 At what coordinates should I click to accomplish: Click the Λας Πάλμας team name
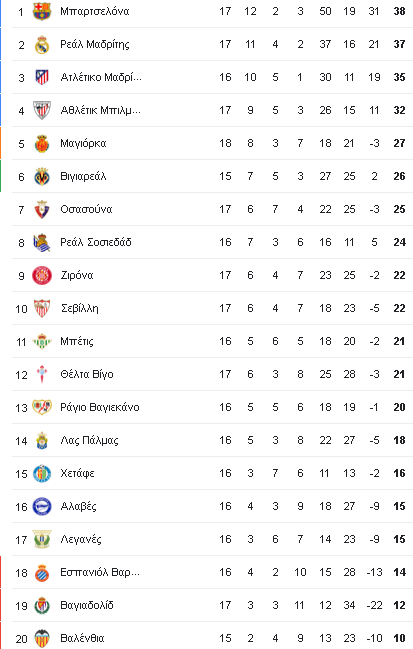pyautogui.click(x=89, y=440)
